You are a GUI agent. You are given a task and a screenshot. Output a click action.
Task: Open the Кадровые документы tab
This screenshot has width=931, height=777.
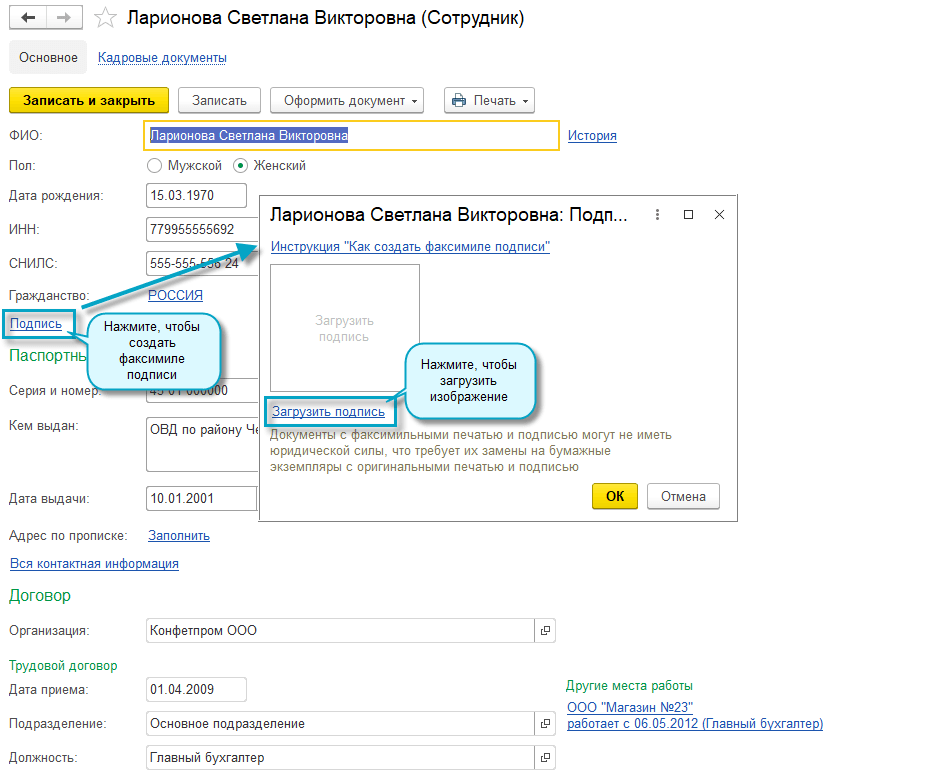coord(162,58)
